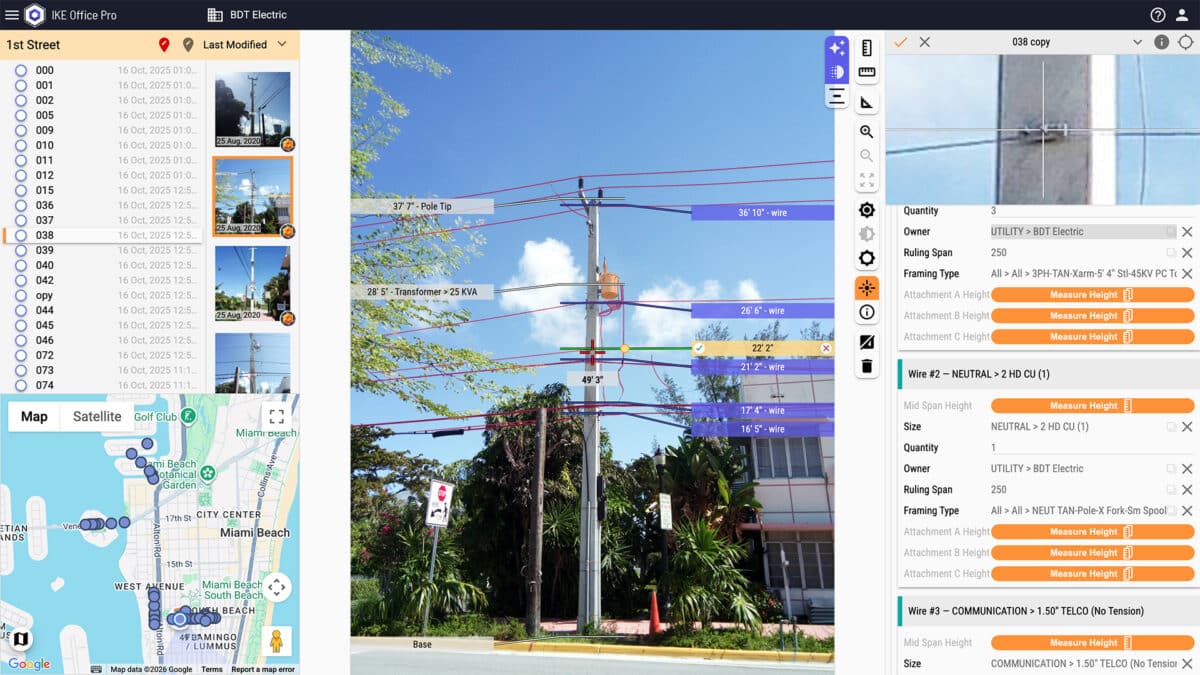Select the radio circle for 036
Screen dimensions: 1200x675
(x=21, y=205)
